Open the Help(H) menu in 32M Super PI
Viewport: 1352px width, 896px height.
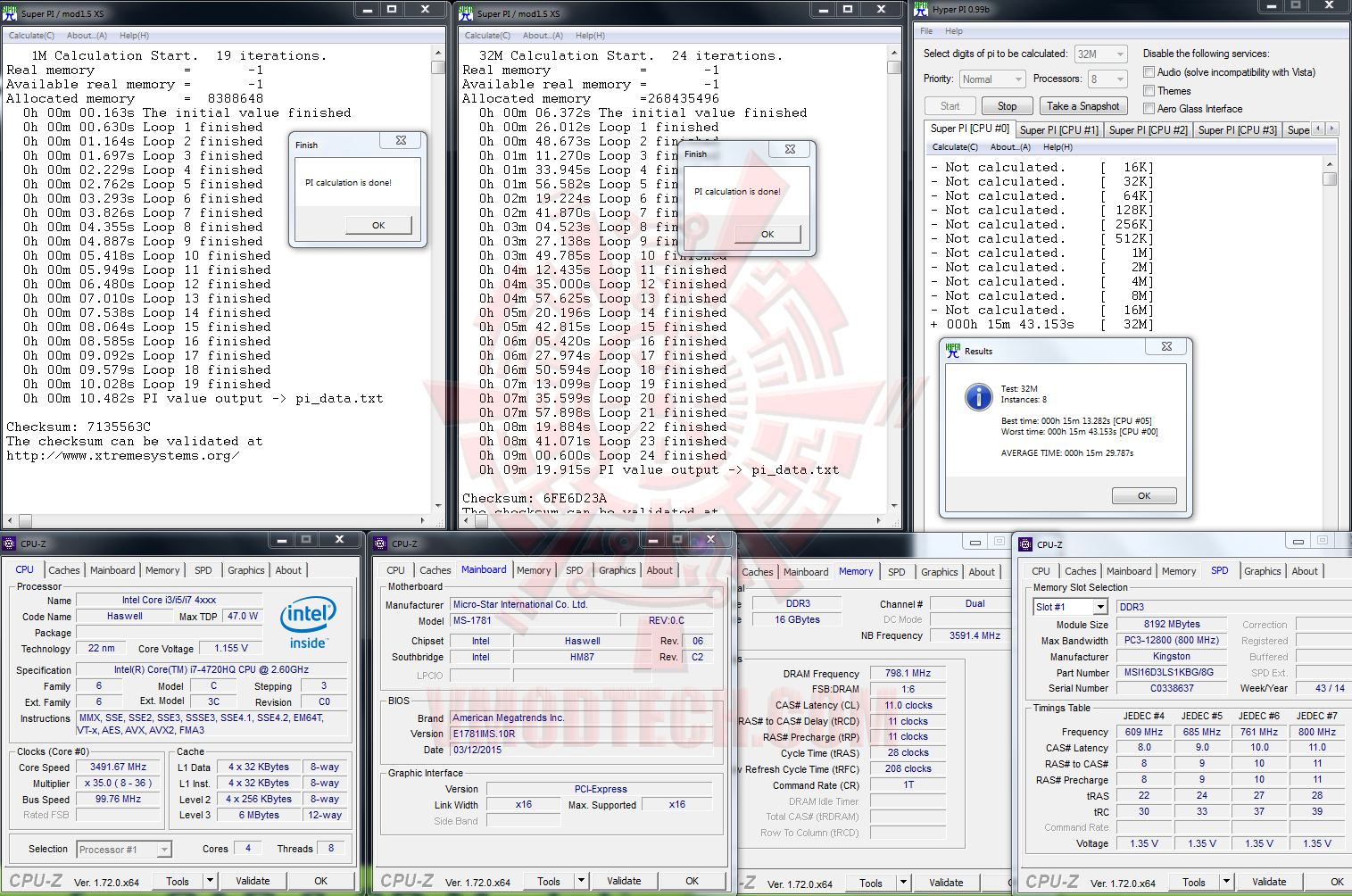590,36
